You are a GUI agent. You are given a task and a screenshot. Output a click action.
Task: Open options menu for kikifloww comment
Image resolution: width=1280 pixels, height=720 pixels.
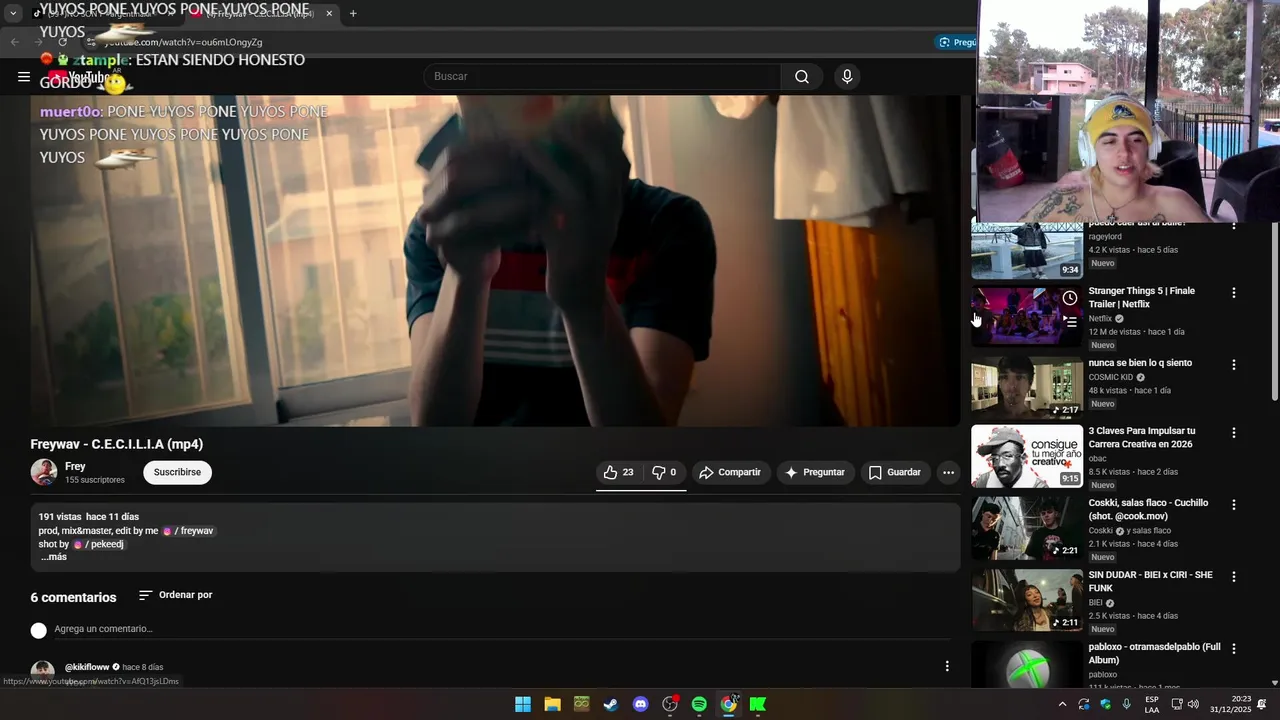pyautogui.click(x=947, y=666)
